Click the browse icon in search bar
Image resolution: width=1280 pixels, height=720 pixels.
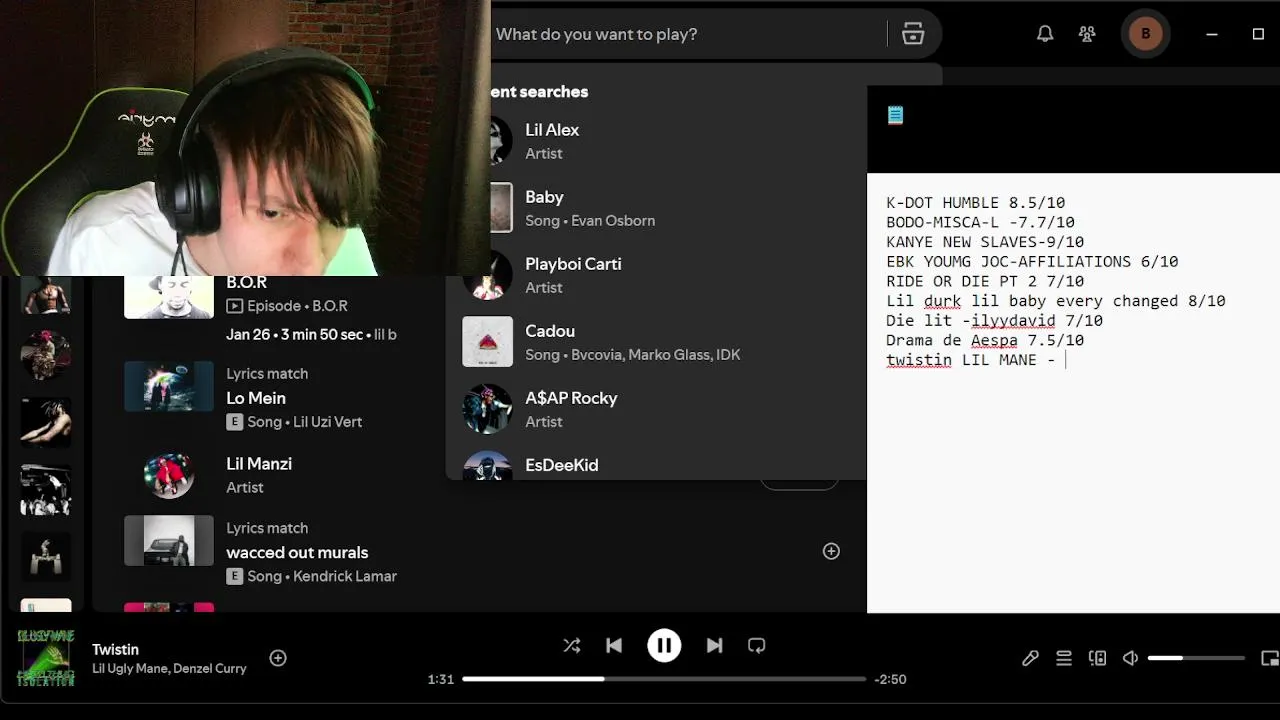tap(913, 34)
